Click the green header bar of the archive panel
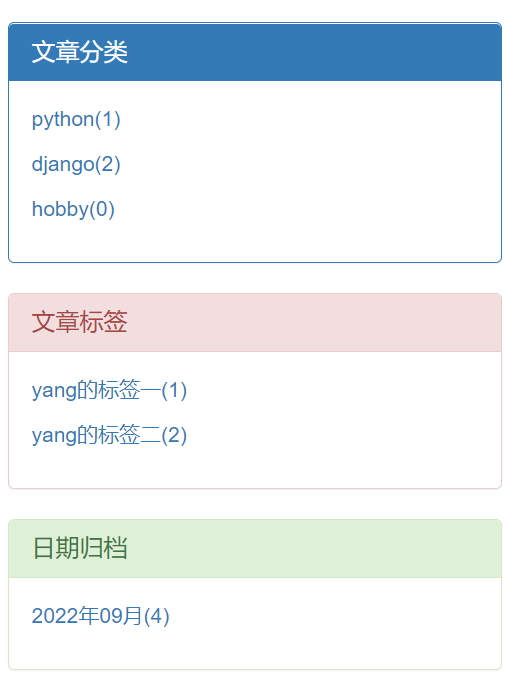Screen dimensions: 522x688 tap(255, 548)
